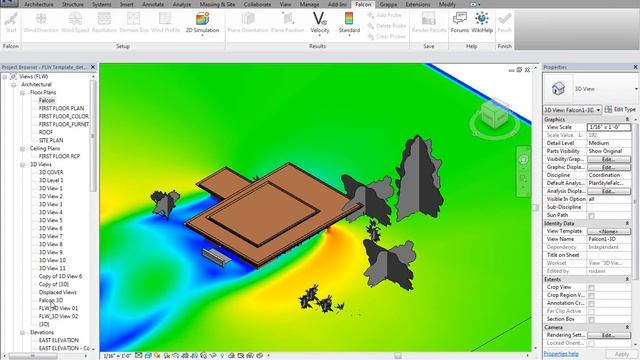
Task: Toggle the Far Clip Active checkbox
Action: tap(591, 311)
